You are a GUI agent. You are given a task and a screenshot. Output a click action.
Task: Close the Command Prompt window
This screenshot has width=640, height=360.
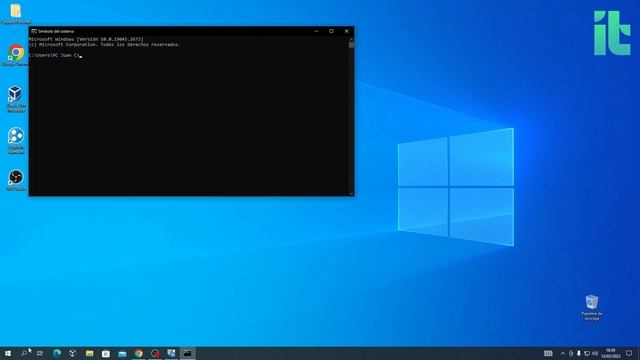tap(347, 31)
